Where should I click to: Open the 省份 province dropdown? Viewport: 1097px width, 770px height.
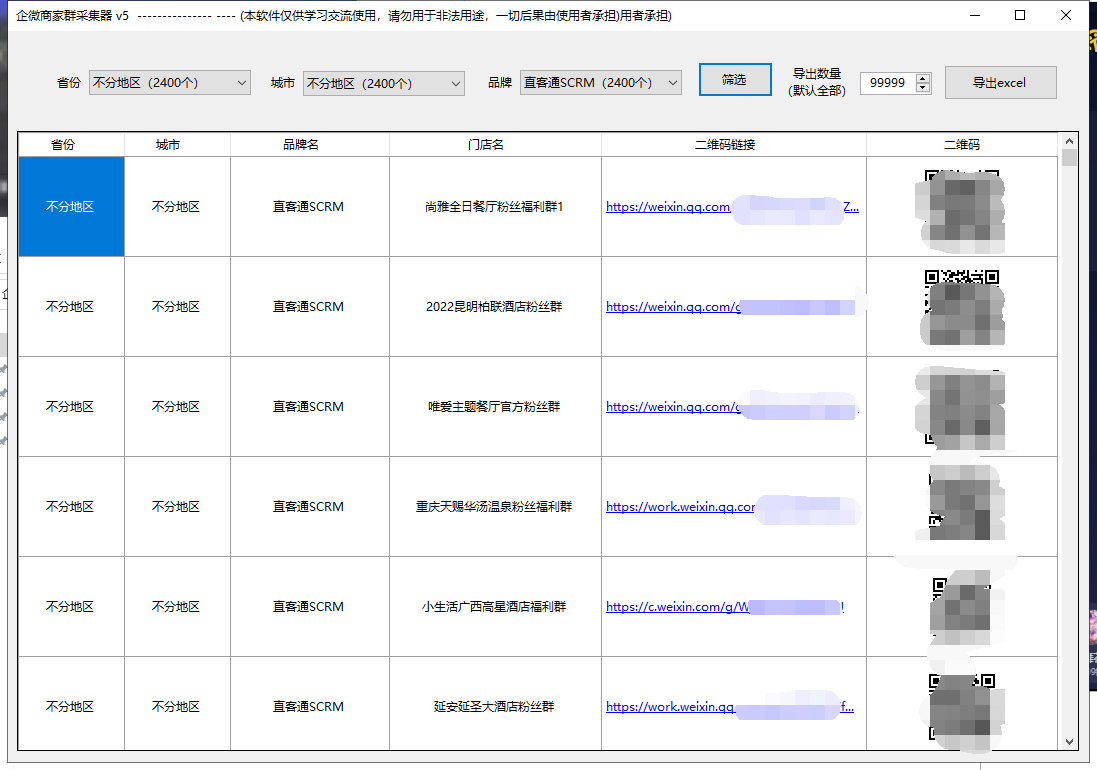click(169, 83)
